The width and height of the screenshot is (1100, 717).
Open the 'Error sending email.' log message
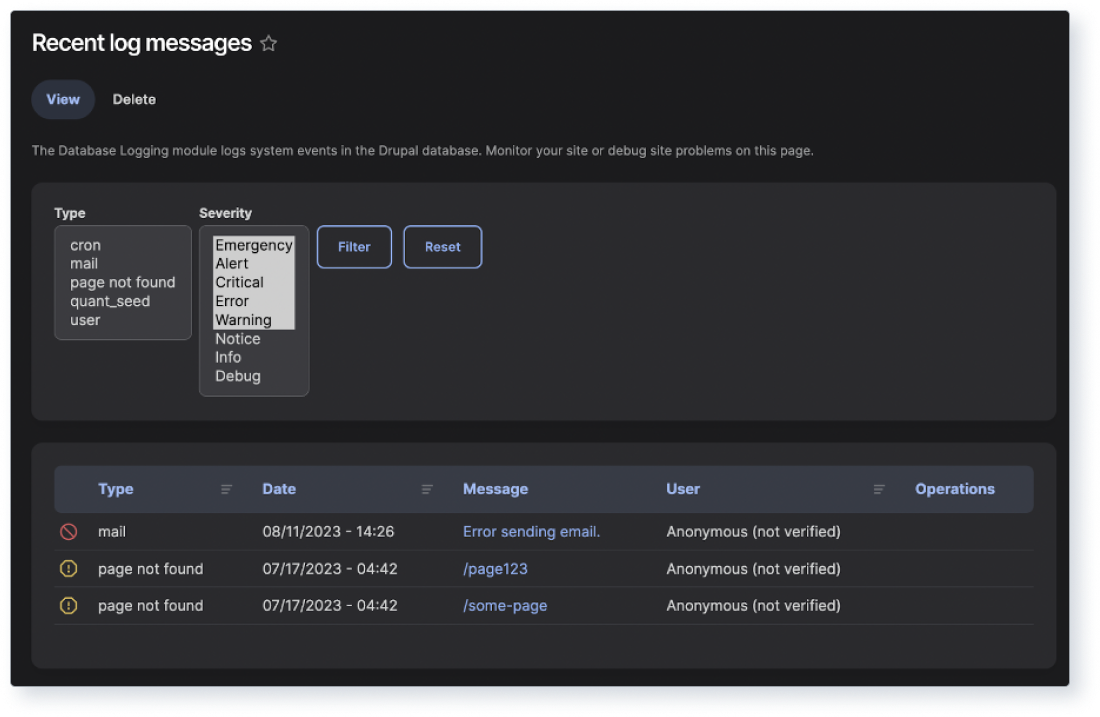tap(531, 531)
